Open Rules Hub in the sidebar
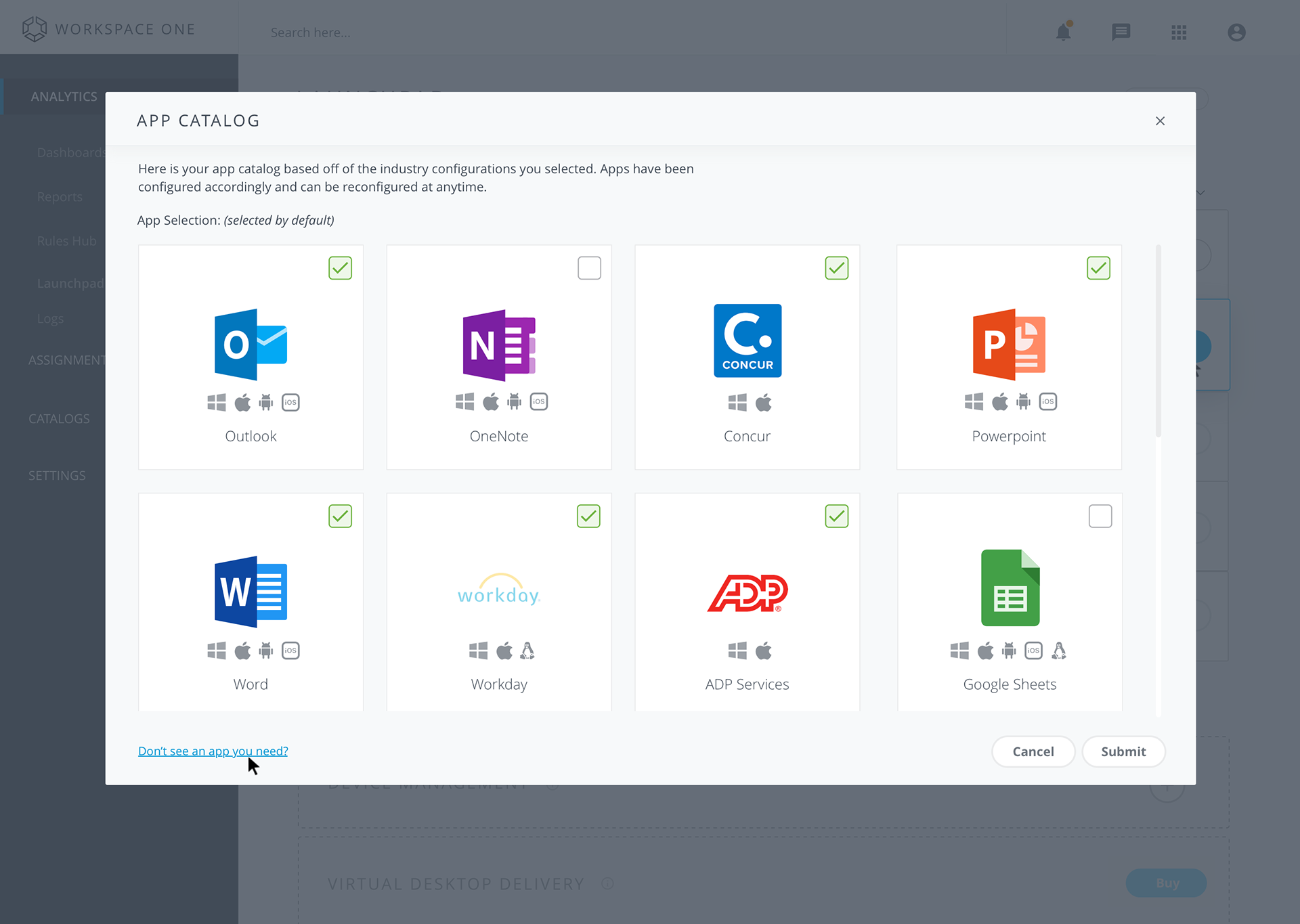 66,241
